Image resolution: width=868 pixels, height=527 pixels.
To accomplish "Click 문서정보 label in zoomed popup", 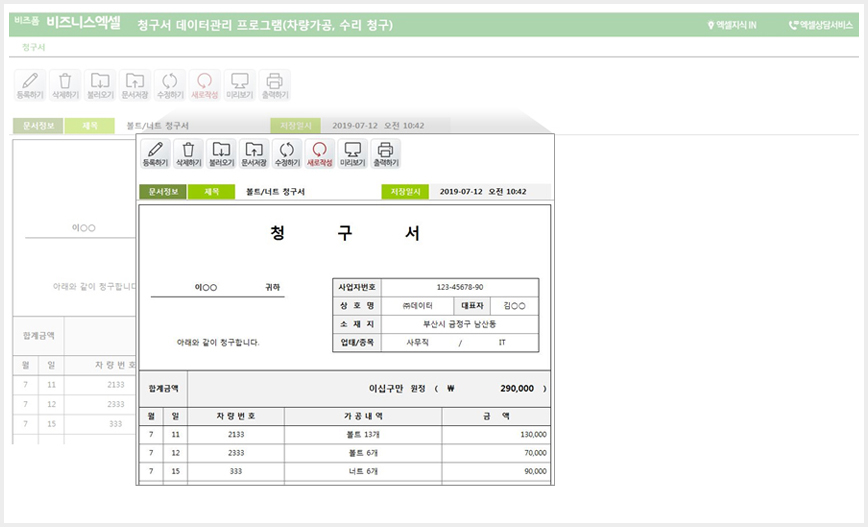I will 163,192.
